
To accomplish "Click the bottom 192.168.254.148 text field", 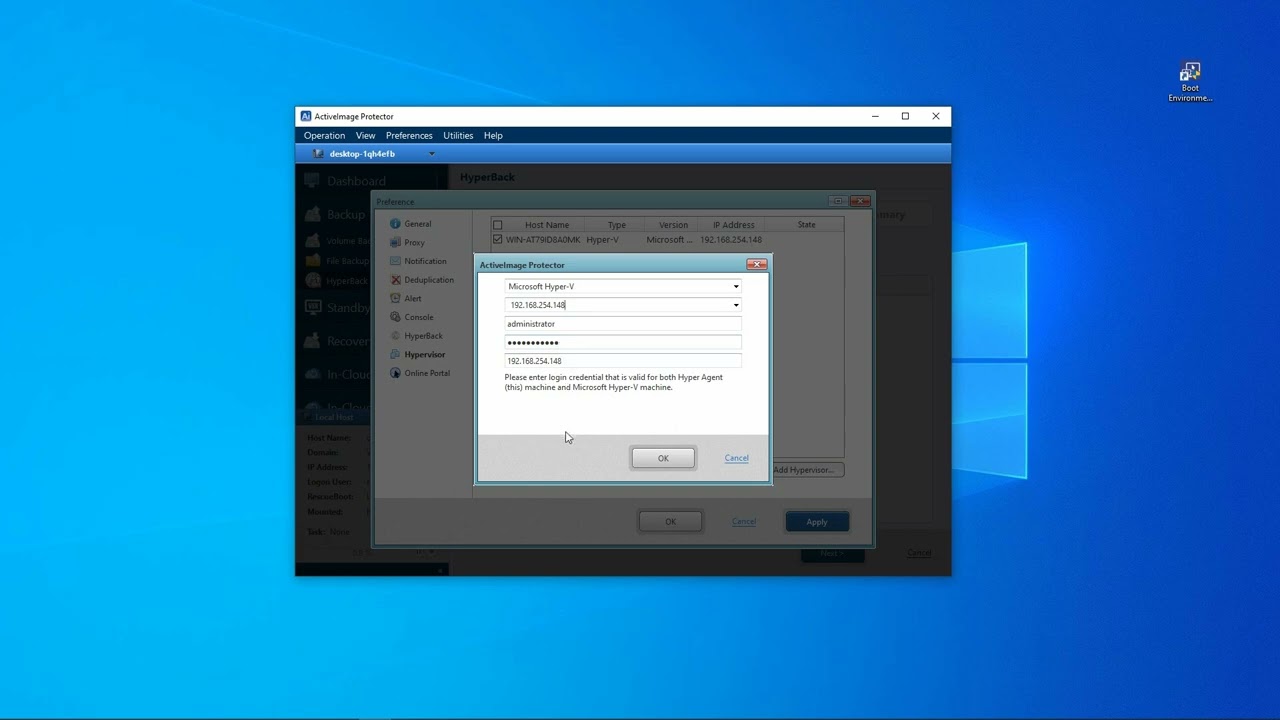I will pos(623,361).
